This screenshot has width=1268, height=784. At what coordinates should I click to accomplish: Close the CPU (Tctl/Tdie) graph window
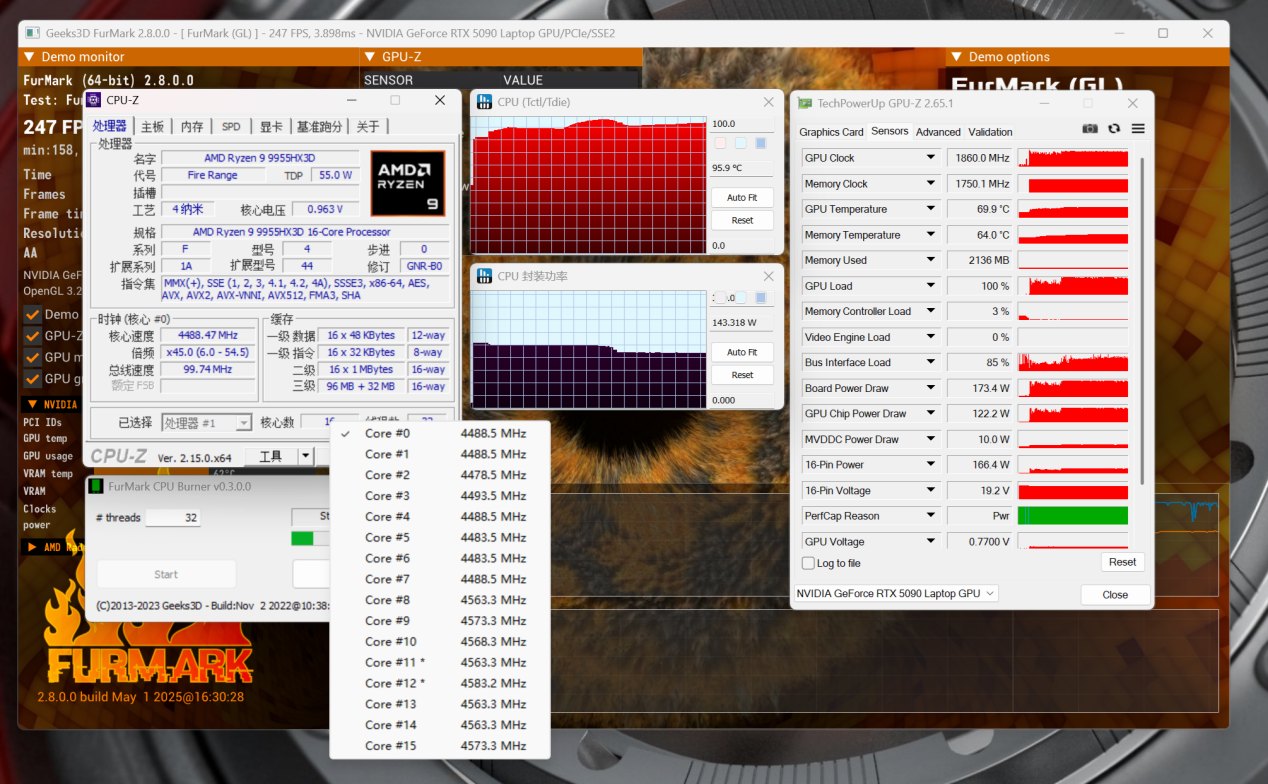click(768, 102)
